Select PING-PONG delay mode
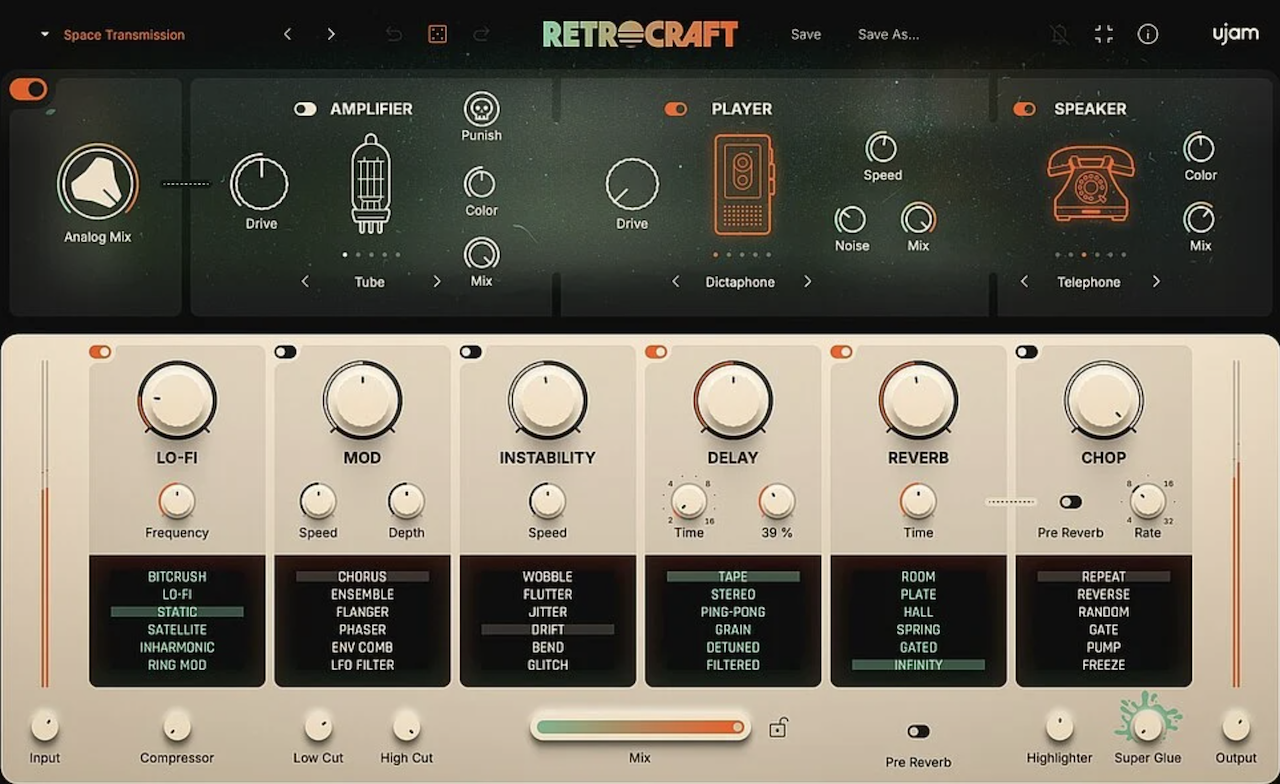The width and height of the screenshot is (1280, 784). click(733, 612)
